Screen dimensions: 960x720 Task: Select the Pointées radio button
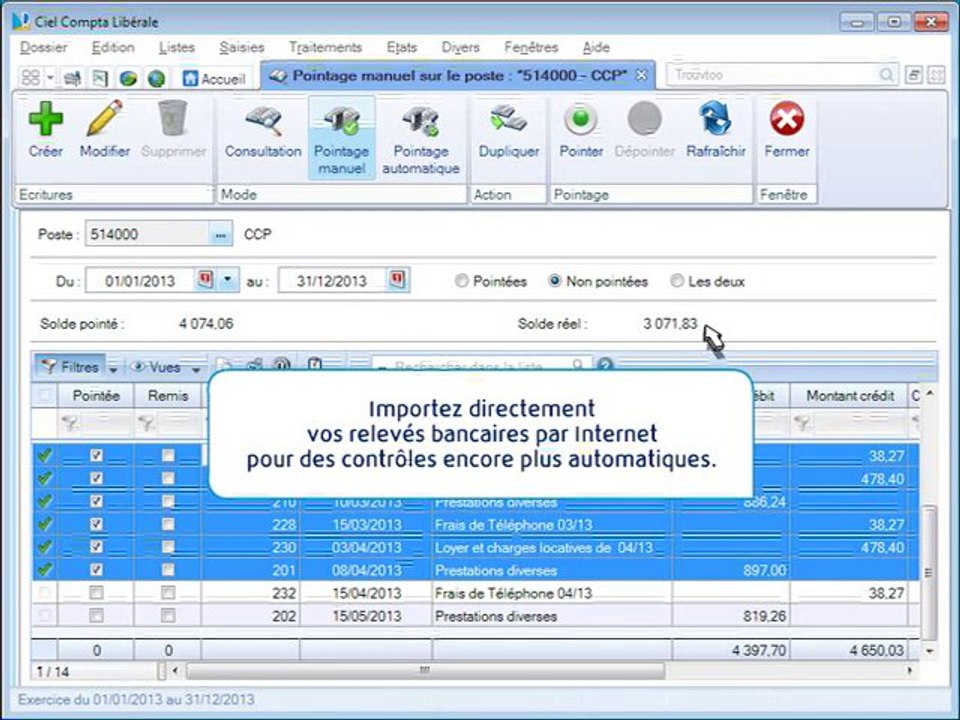tap(462, 281)
